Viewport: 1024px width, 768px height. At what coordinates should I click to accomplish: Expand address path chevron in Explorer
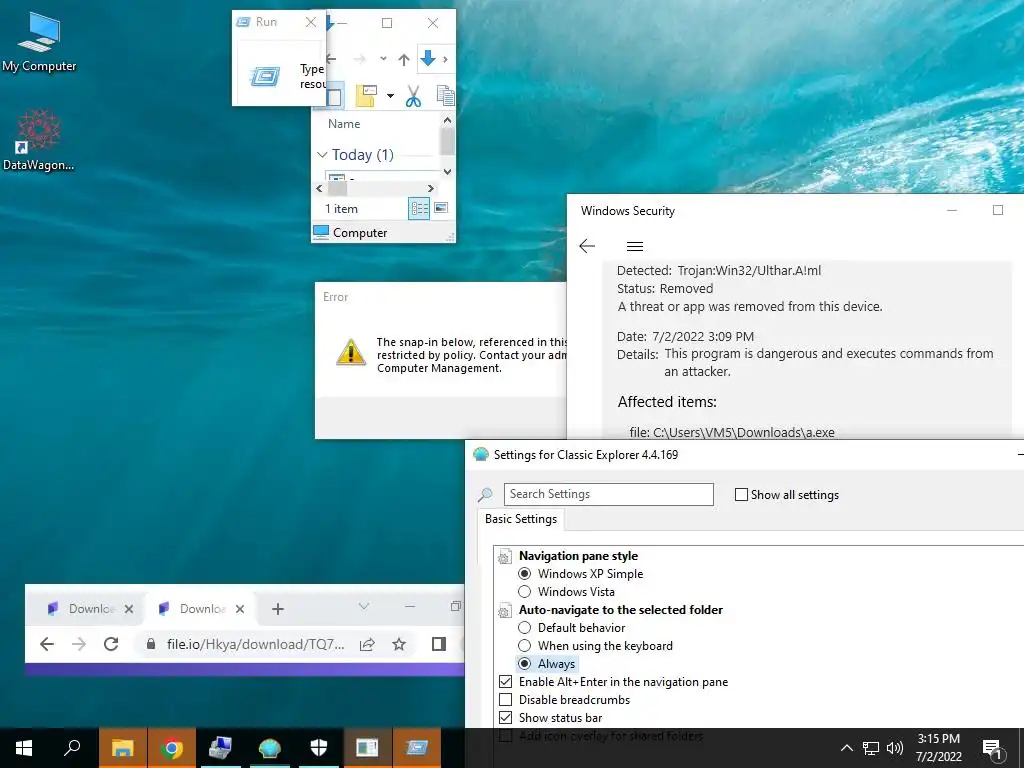[x=445, y=59]
